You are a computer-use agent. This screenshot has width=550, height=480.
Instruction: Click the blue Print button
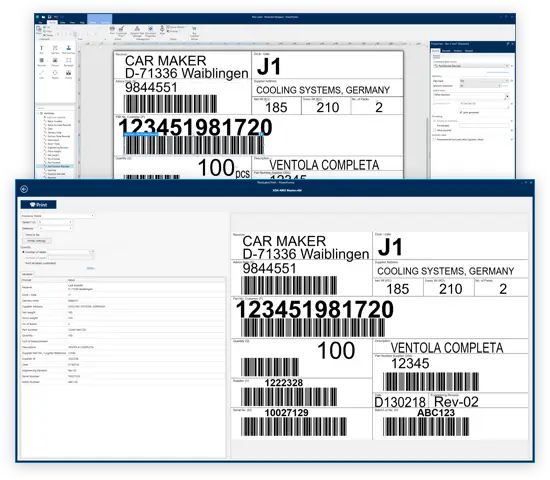point(39,205)
